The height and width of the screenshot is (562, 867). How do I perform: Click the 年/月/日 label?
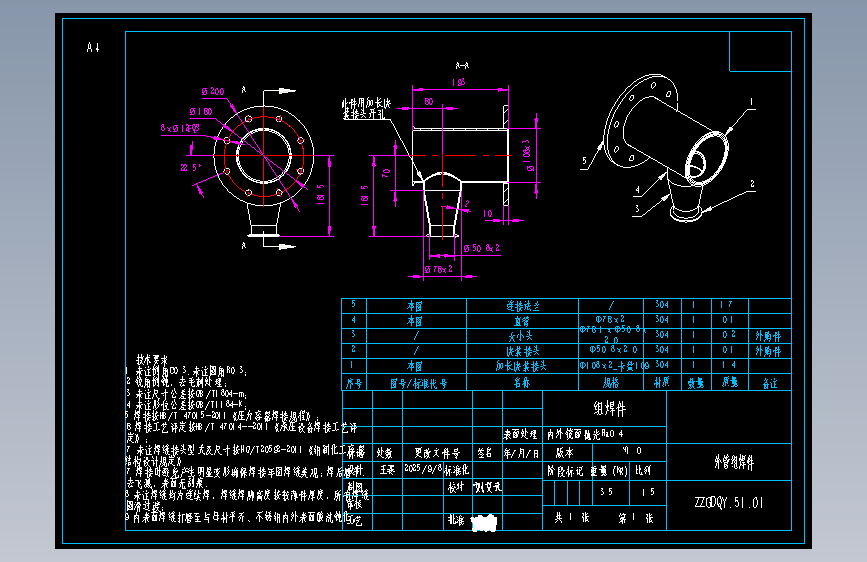tap(521, 454)
